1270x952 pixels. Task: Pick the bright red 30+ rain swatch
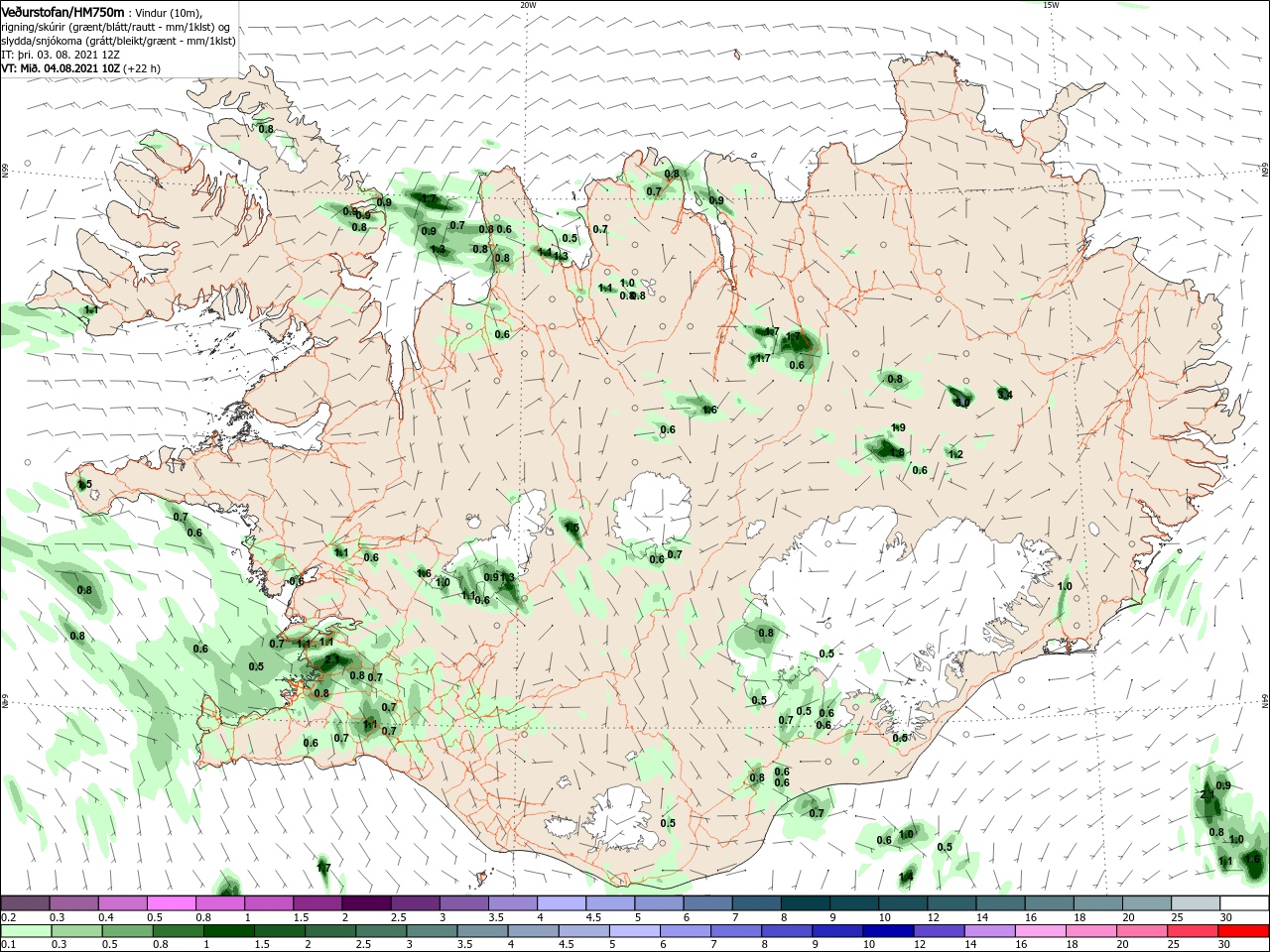tap(1242, 931)
